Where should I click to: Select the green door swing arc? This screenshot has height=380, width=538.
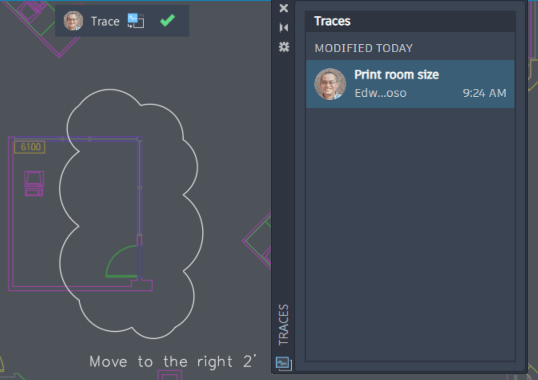(x=121, y=261)
